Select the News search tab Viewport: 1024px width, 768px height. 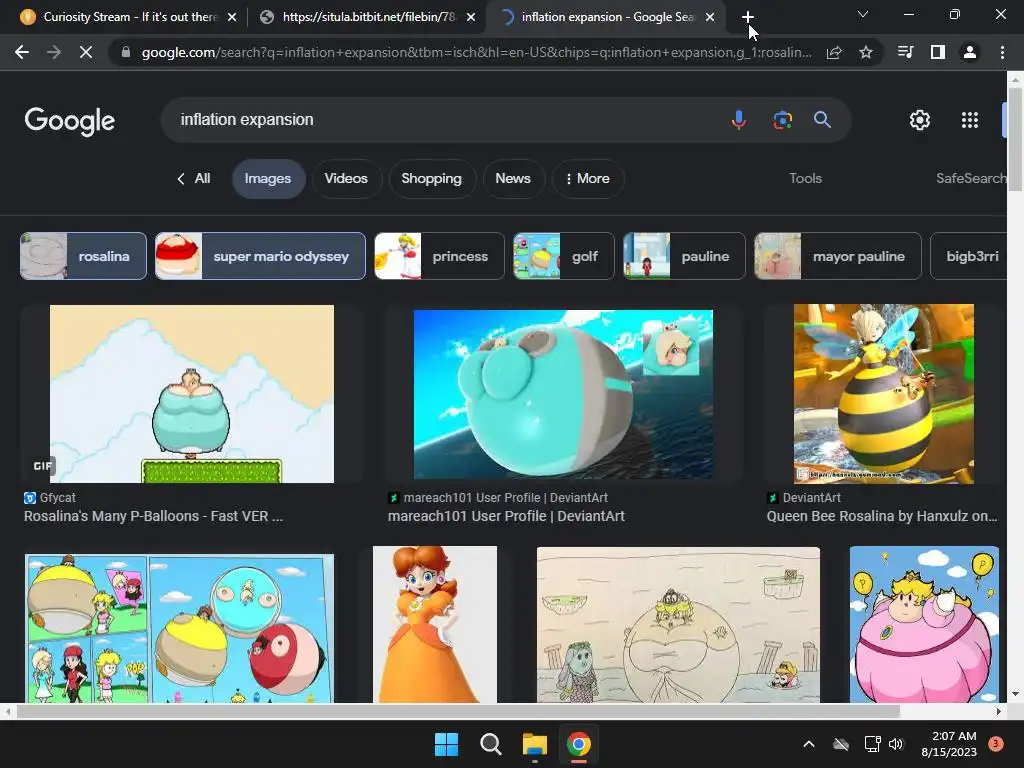513,178
